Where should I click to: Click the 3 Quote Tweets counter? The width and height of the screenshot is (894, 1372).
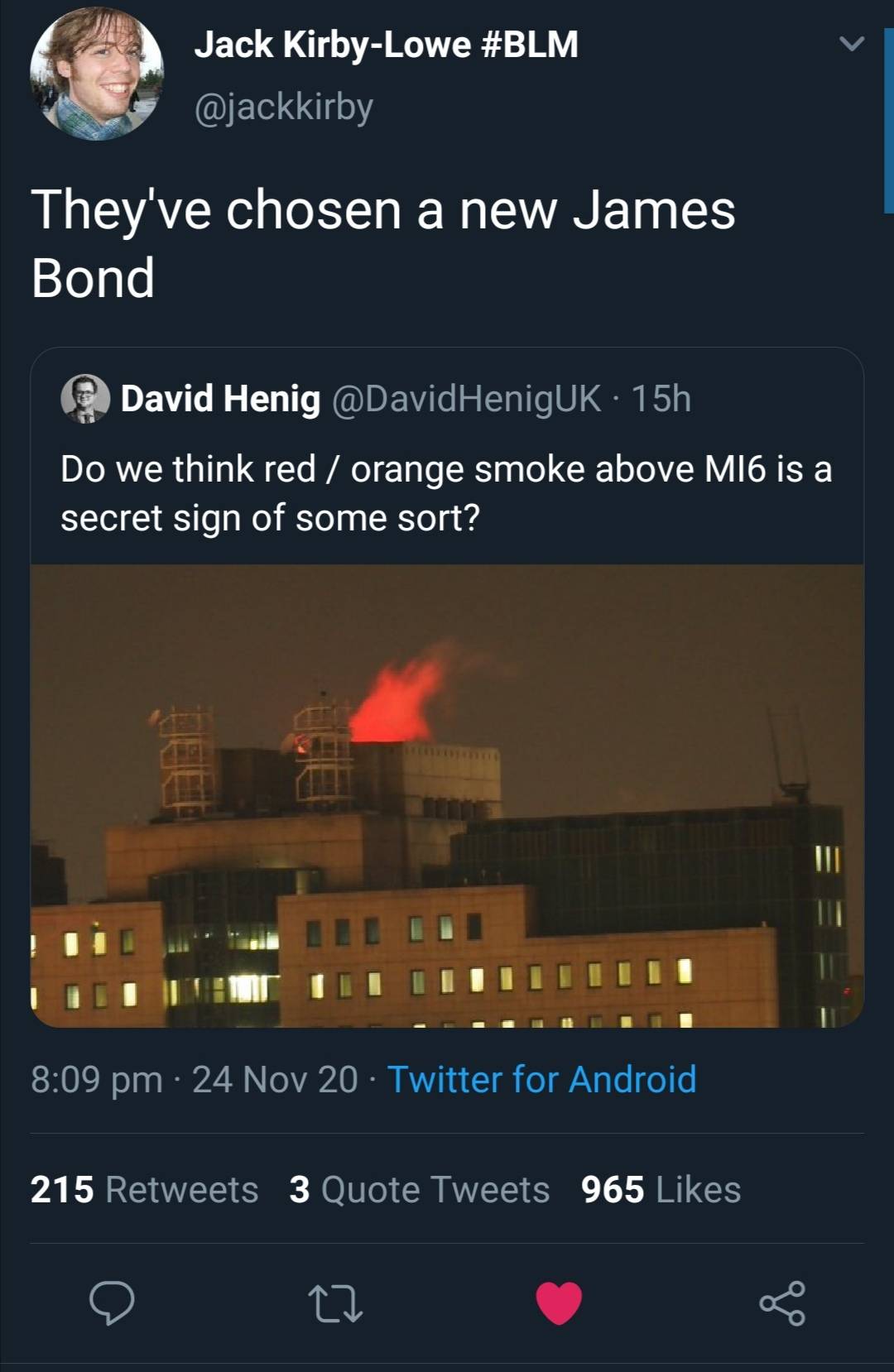coord(418,1189)
